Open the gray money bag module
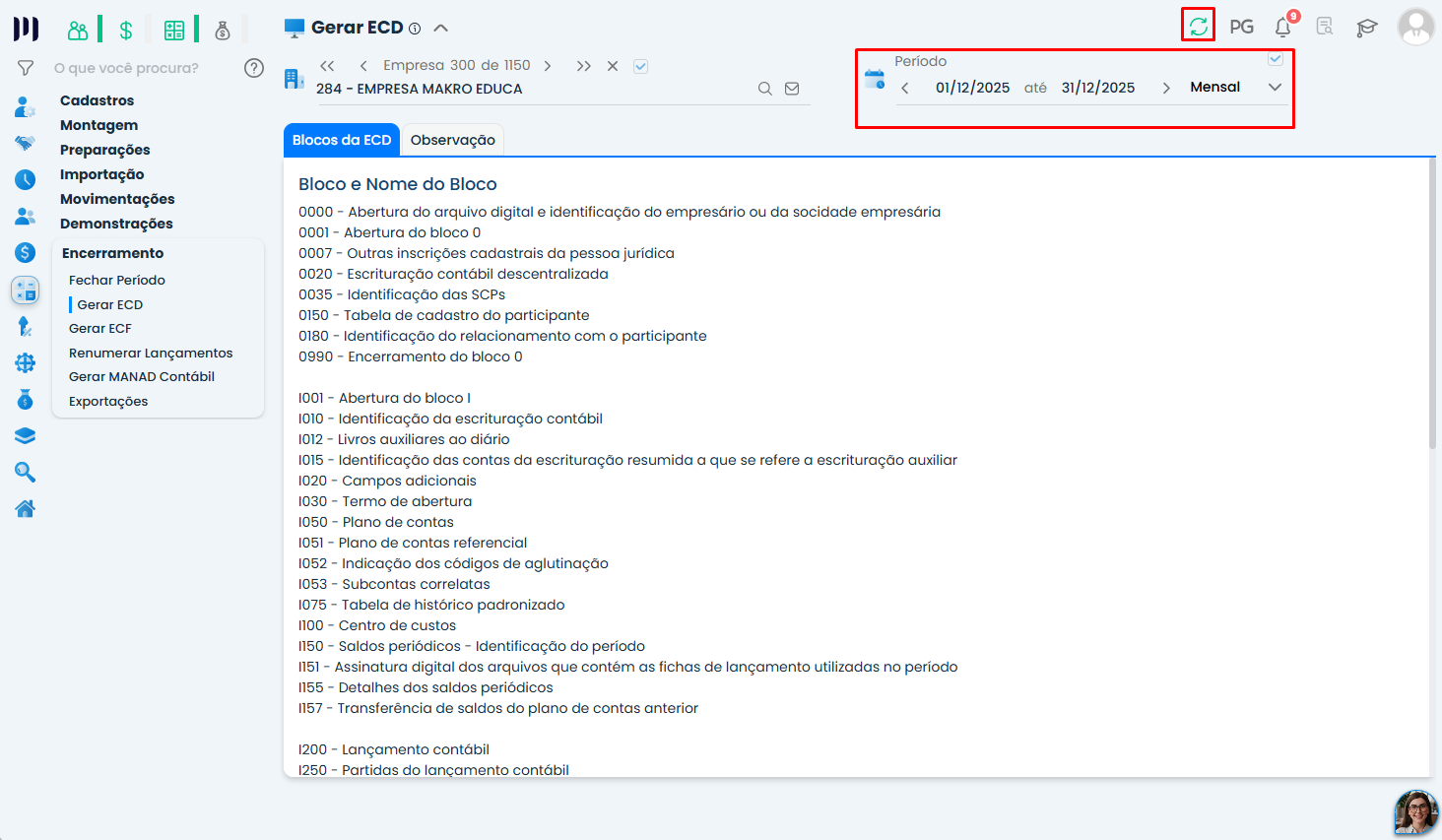The image size is (1442, 840). 223,31
